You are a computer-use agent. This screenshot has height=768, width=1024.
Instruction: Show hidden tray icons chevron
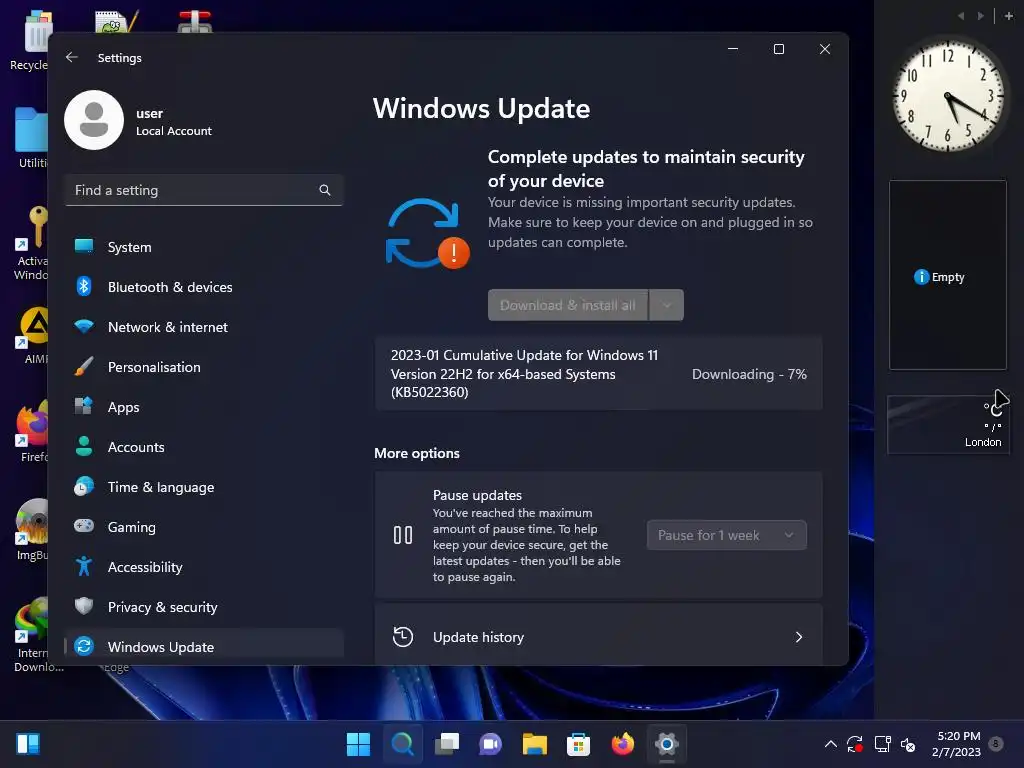point(831,744)
